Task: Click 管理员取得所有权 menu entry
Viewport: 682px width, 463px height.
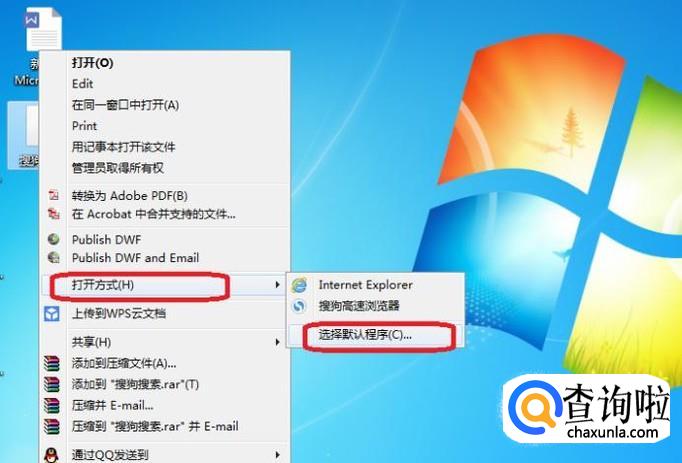Action: [x=118, y=168]
